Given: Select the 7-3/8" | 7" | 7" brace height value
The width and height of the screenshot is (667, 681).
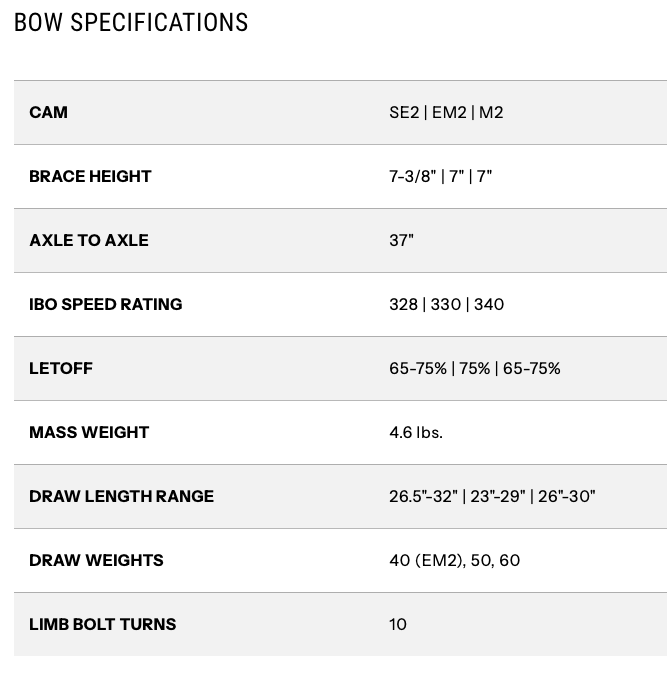Looking at the screenshot, I should click(440, 176).
